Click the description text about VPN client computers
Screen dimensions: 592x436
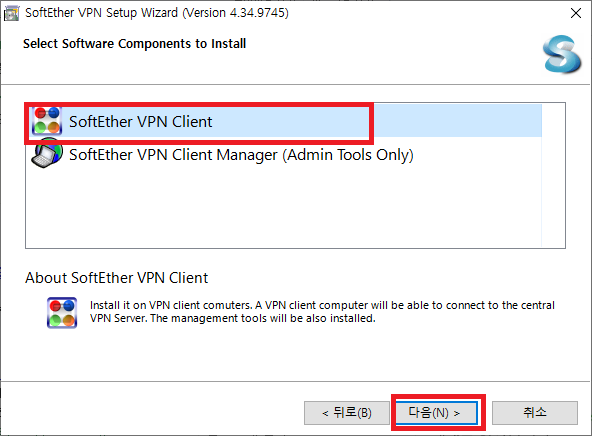tap(322, 311)
